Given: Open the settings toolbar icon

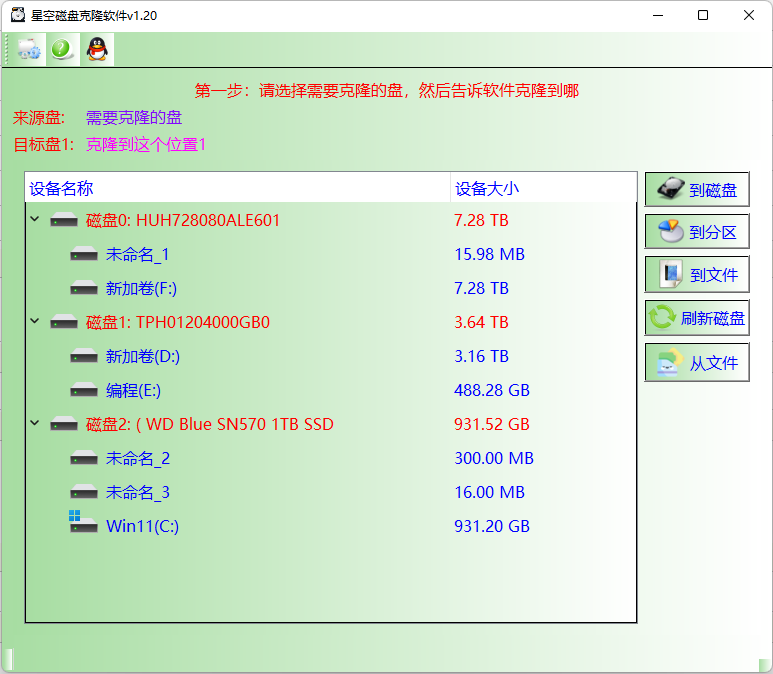Looking at the screenshot, I should [29, 49].
